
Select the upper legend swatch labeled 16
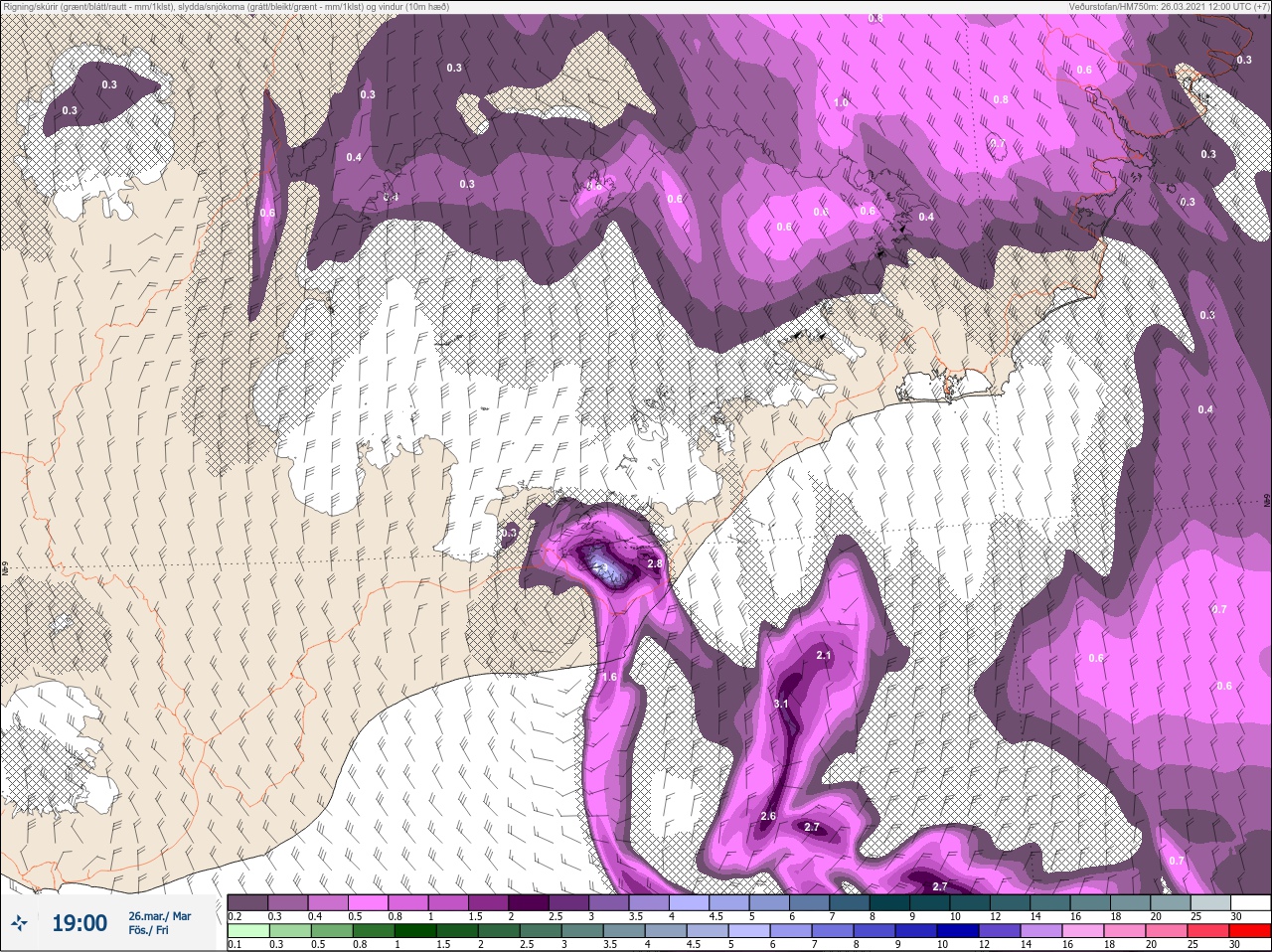1091,902
